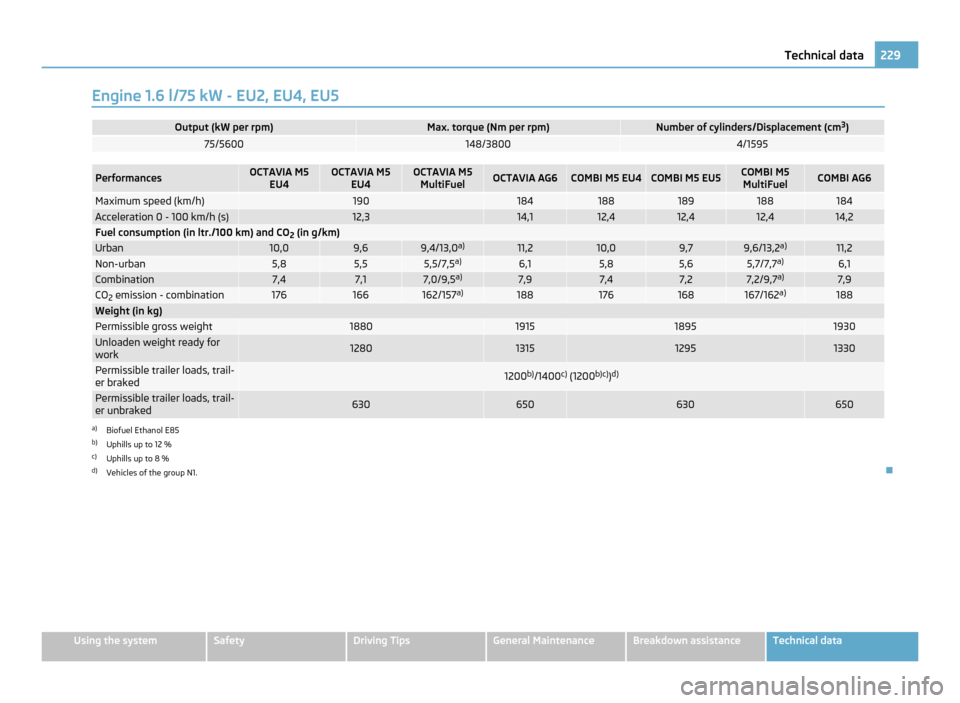
Task: Click the Performances column header
Action: tap(128, 178)
